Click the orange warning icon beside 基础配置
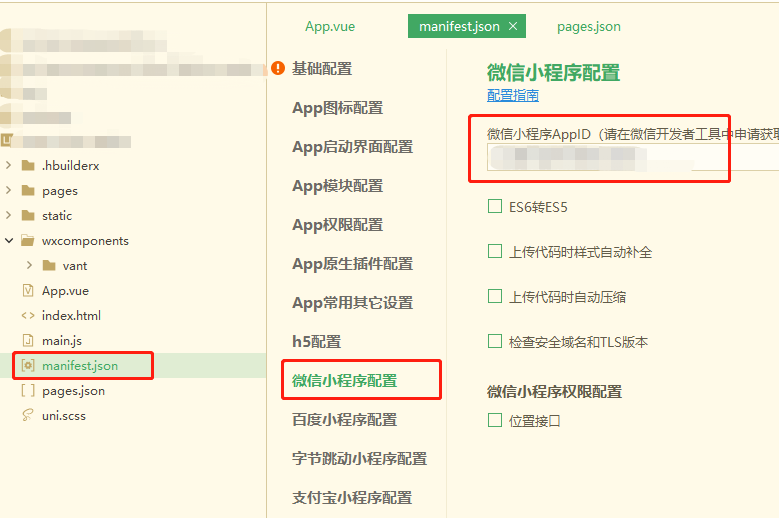Screen dimensions: 779x518 pos(278,68)
